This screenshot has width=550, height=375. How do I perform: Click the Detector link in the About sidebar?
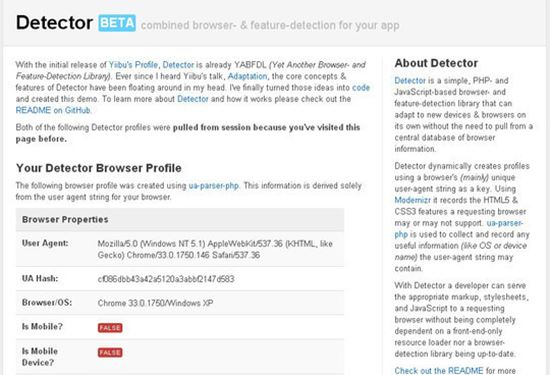point(410,81)
